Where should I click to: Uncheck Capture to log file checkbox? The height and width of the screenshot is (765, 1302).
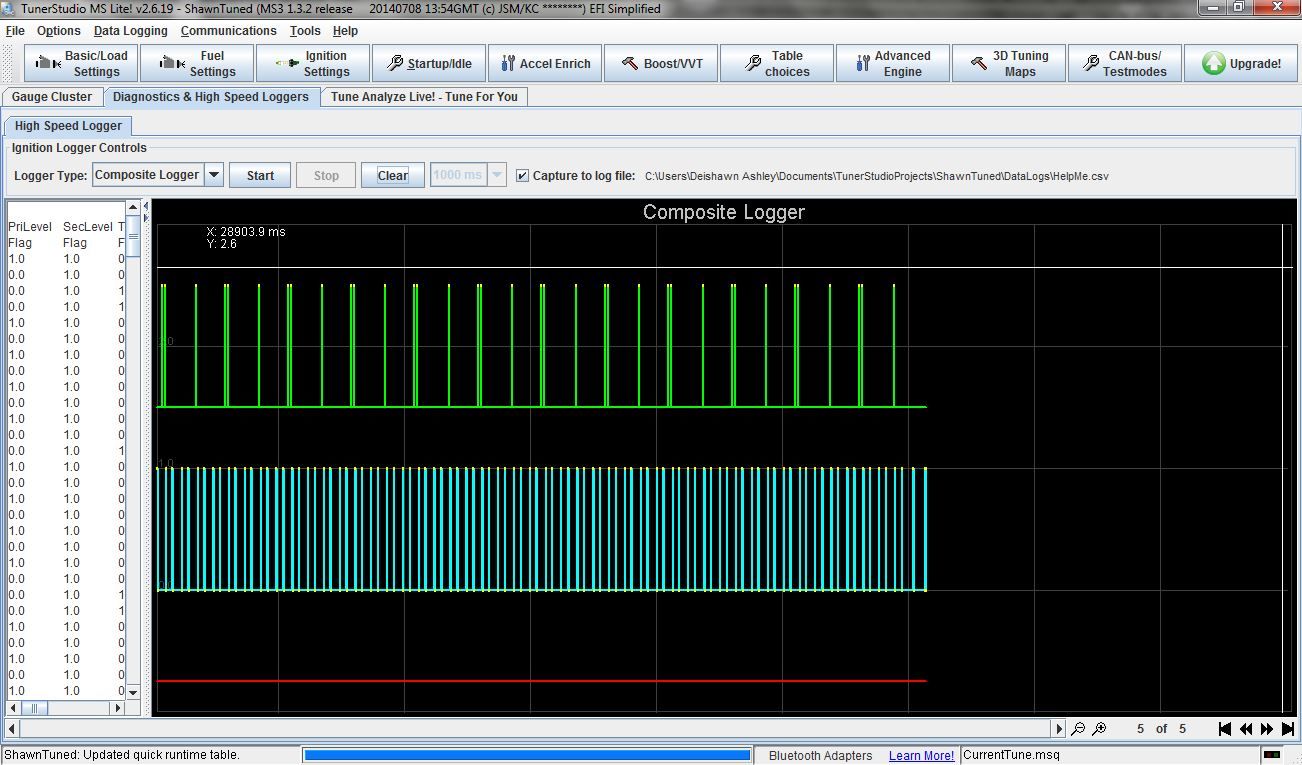coord(522,175)
